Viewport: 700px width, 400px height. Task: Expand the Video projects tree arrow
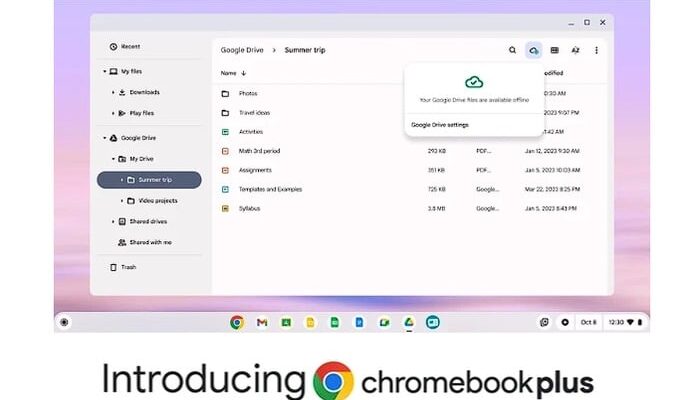[121, 201]
